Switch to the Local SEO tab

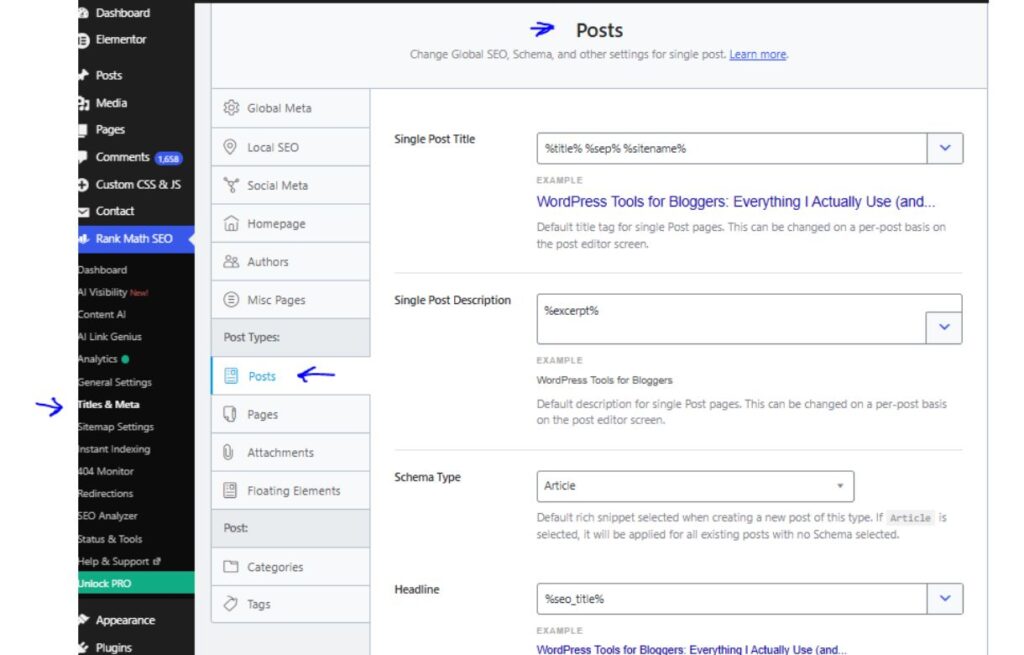tap(291, 147)
